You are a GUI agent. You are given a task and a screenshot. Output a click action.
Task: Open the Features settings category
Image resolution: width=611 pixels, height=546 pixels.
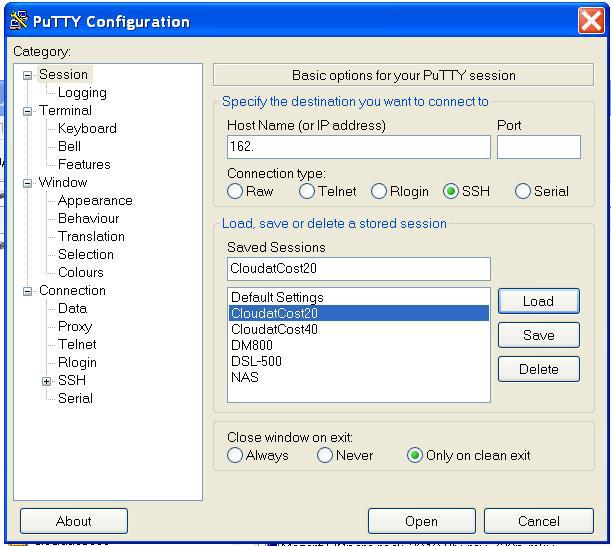pos(84,164)
